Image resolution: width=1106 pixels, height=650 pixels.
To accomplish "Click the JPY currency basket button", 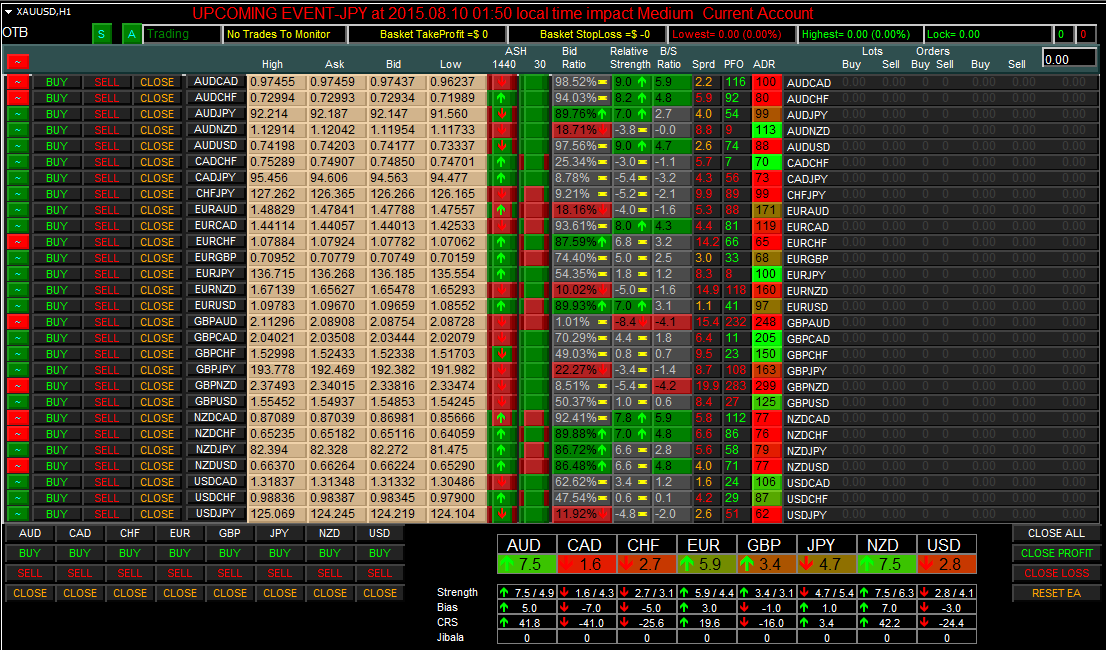I will [279, 534].
